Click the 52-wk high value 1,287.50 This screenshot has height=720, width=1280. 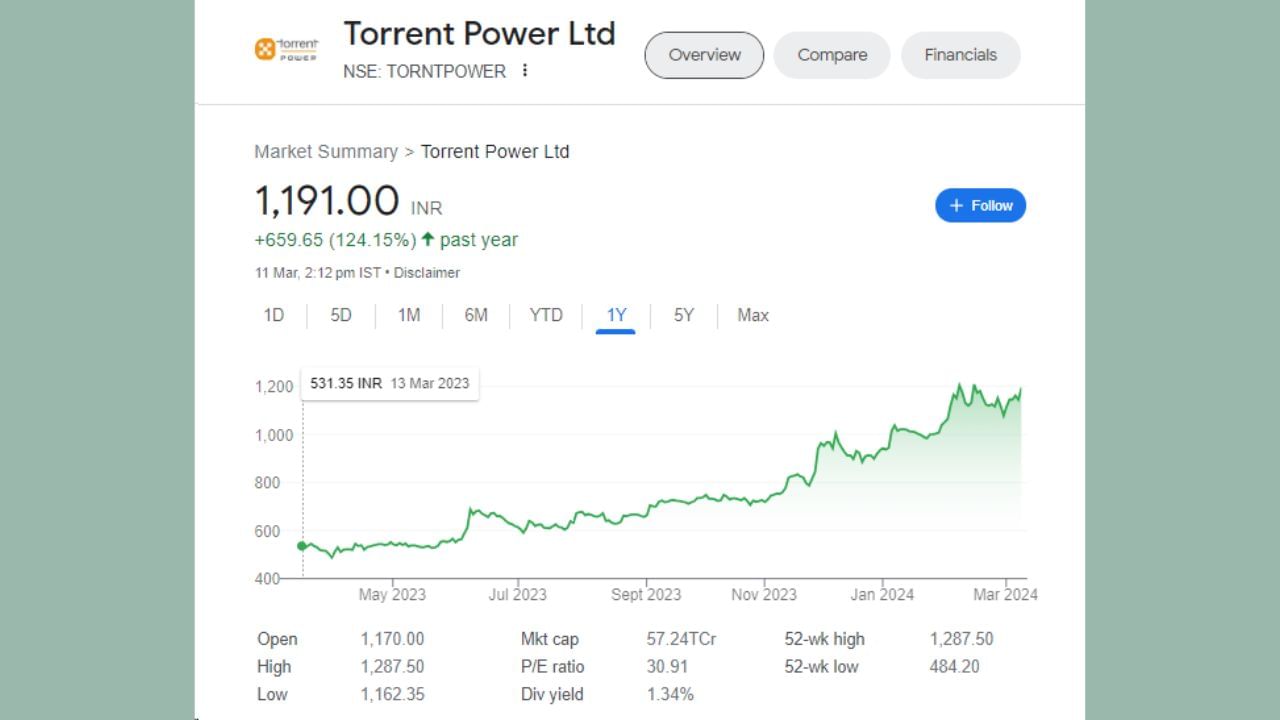[961, 639]
